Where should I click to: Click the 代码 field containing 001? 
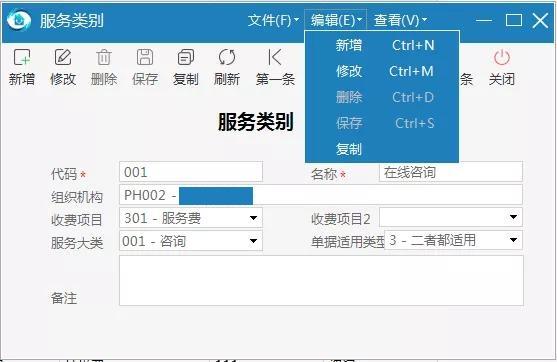point(191,172)
